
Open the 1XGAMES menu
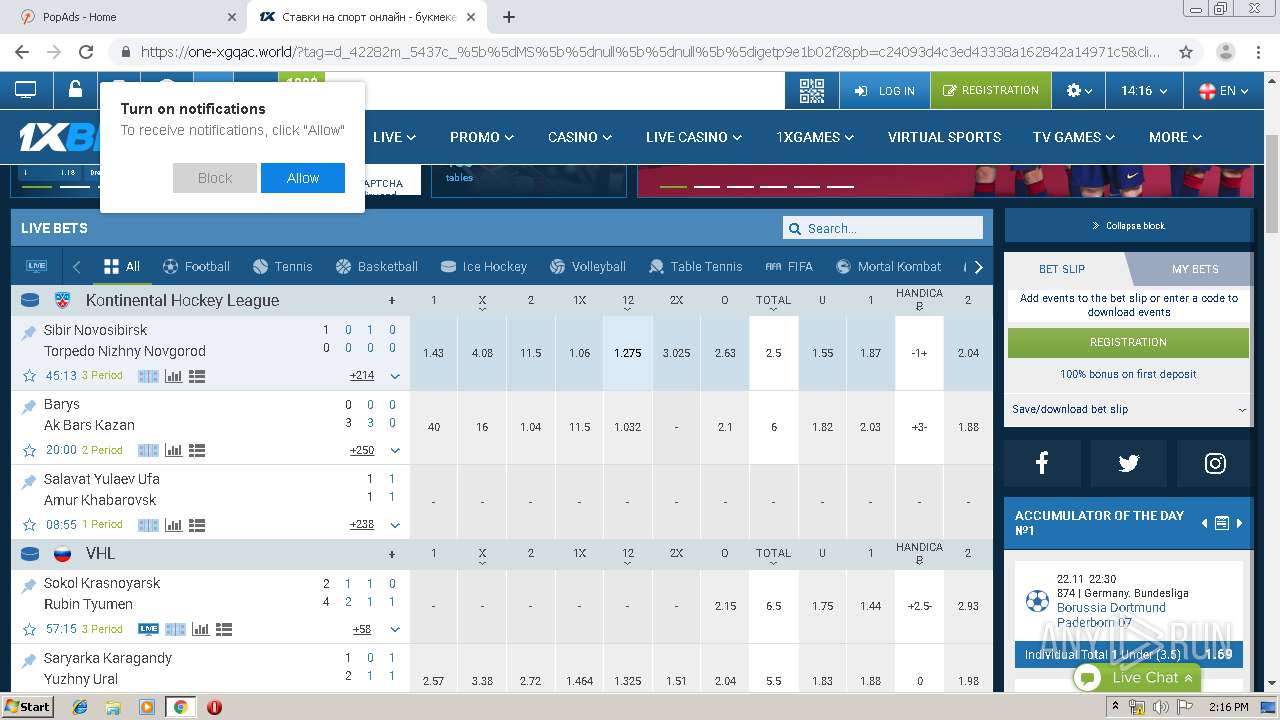[x=815, y=137]
